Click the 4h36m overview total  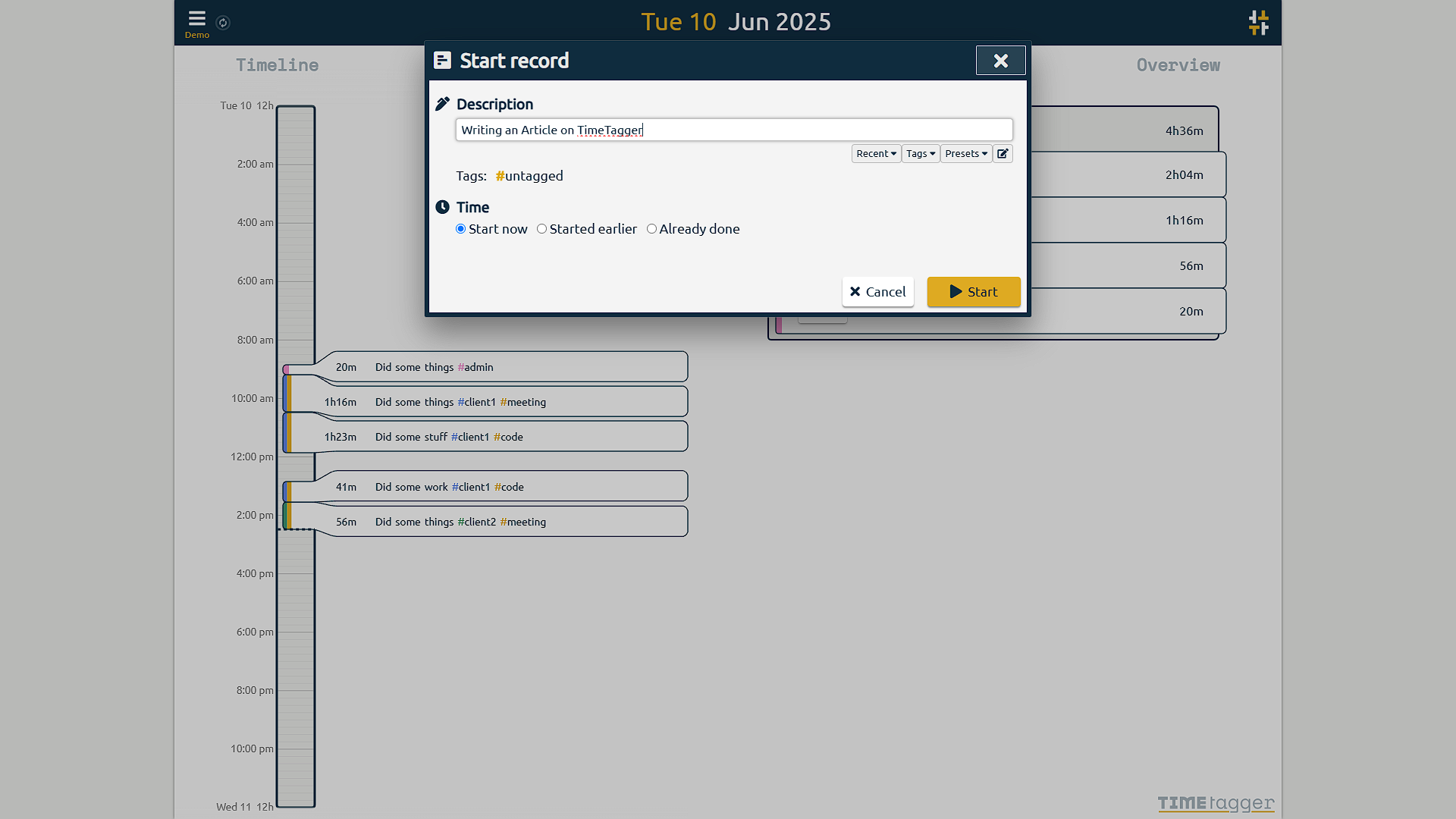(1184, 130)
